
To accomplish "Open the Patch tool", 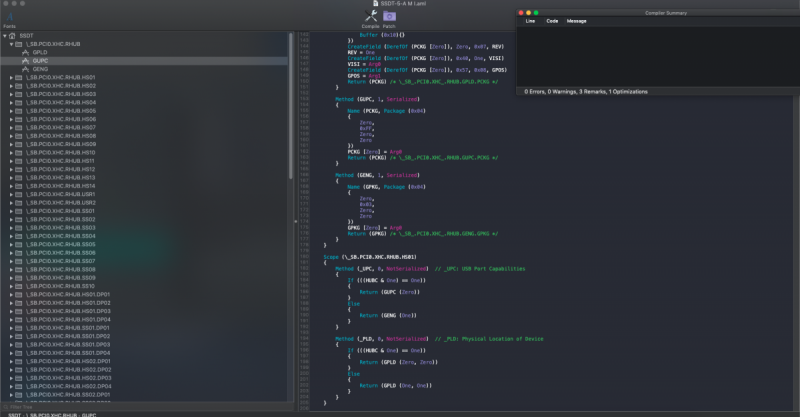I will 389,16.
